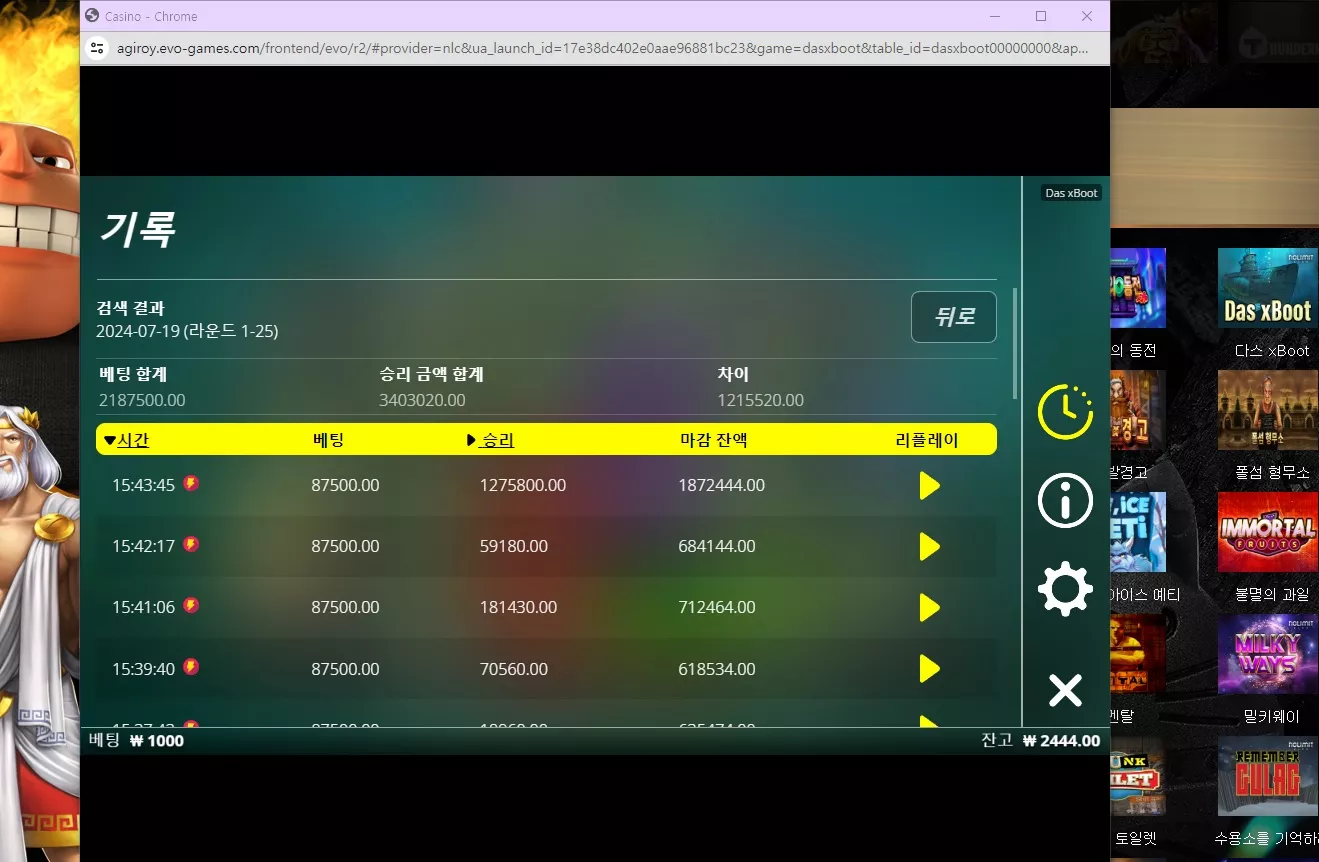Click win amount 1275800.00
1319x862 pixels.
(523, 486)
